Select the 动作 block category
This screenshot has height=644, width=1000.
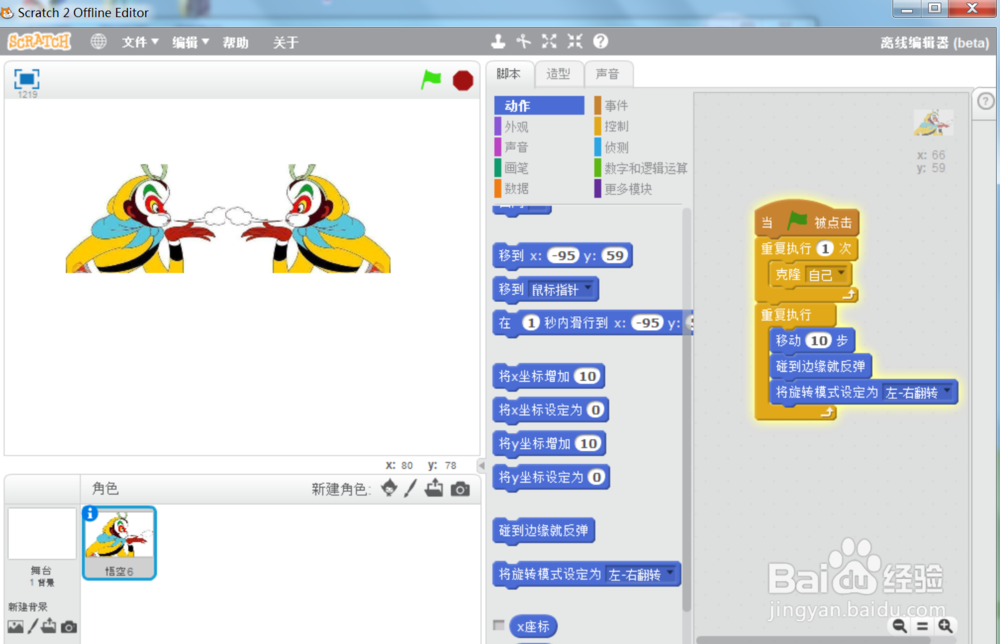click(x=539, y=106)
